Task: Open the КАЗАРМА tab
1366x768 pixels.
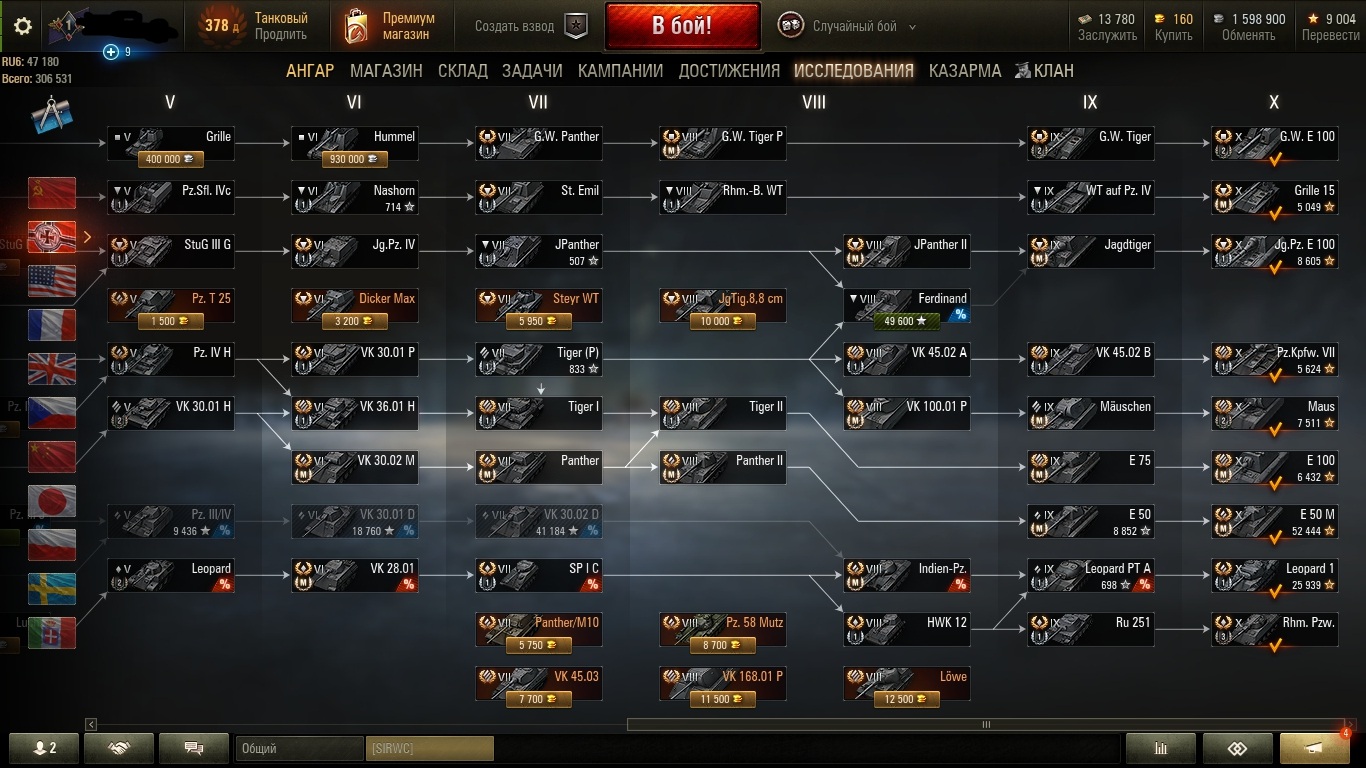Action: click(x=965, y=71)
